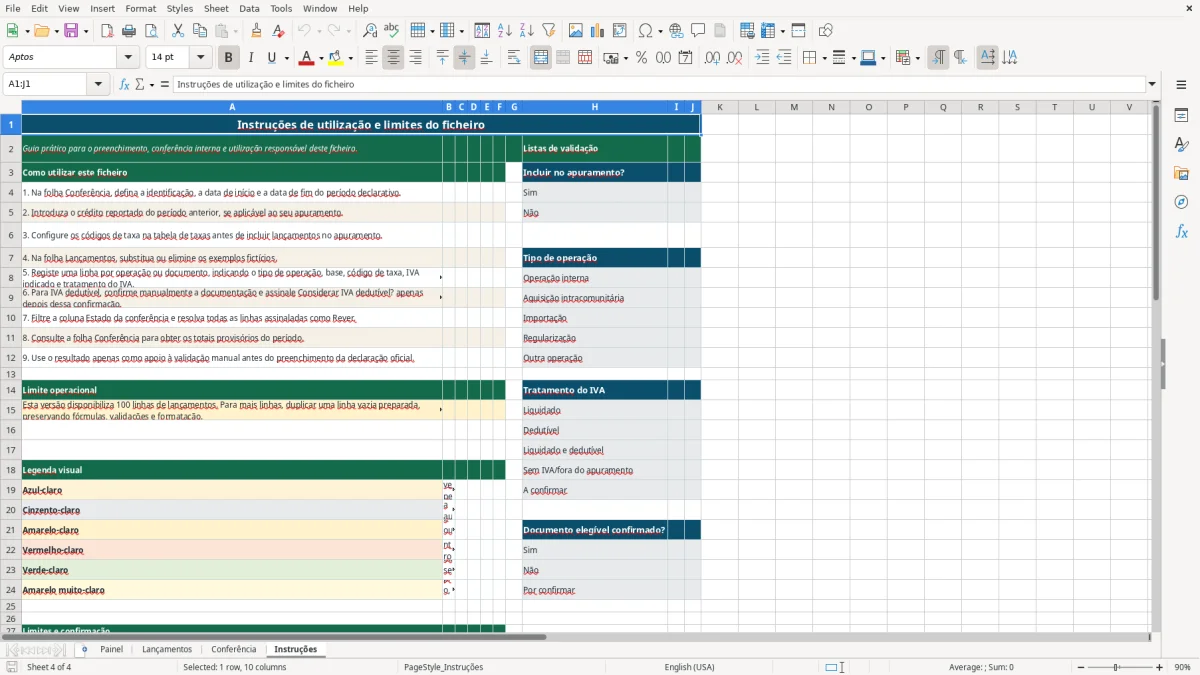Expand the formula bar
The width and height of the screenshot is (1200, 675).
point(1152,85)
